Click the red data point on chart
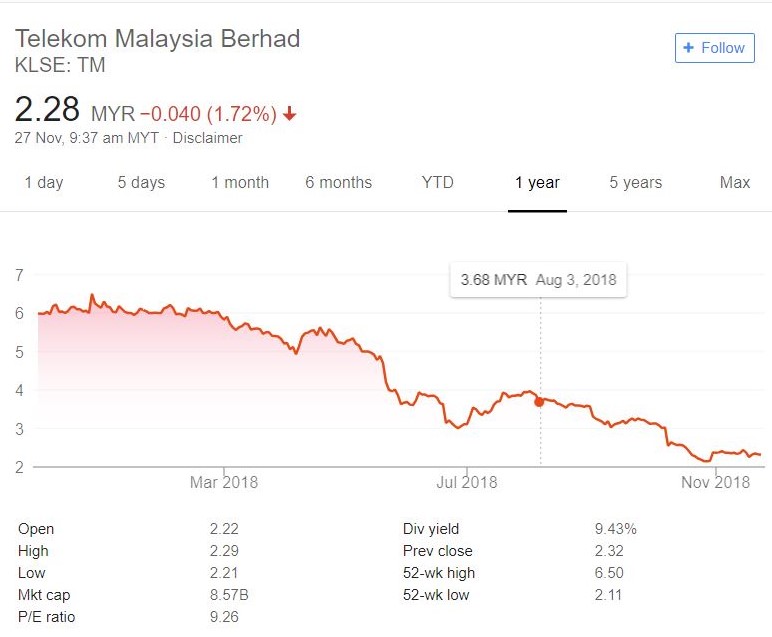The width and height of the screenshot is (772, 637). (x=540, y=401)
